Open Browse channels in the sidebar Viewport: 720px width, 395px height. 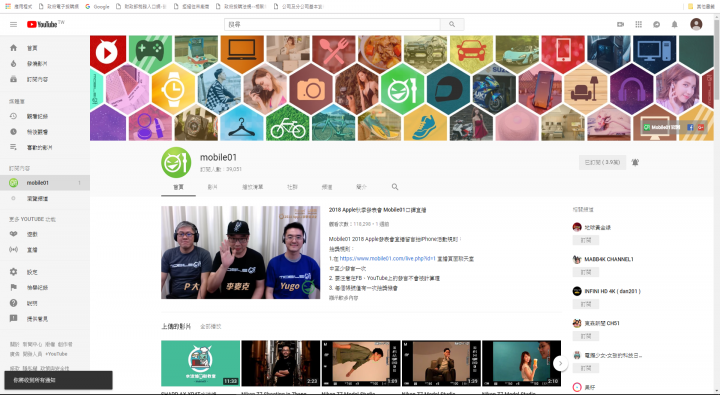[x=45, y=199]
